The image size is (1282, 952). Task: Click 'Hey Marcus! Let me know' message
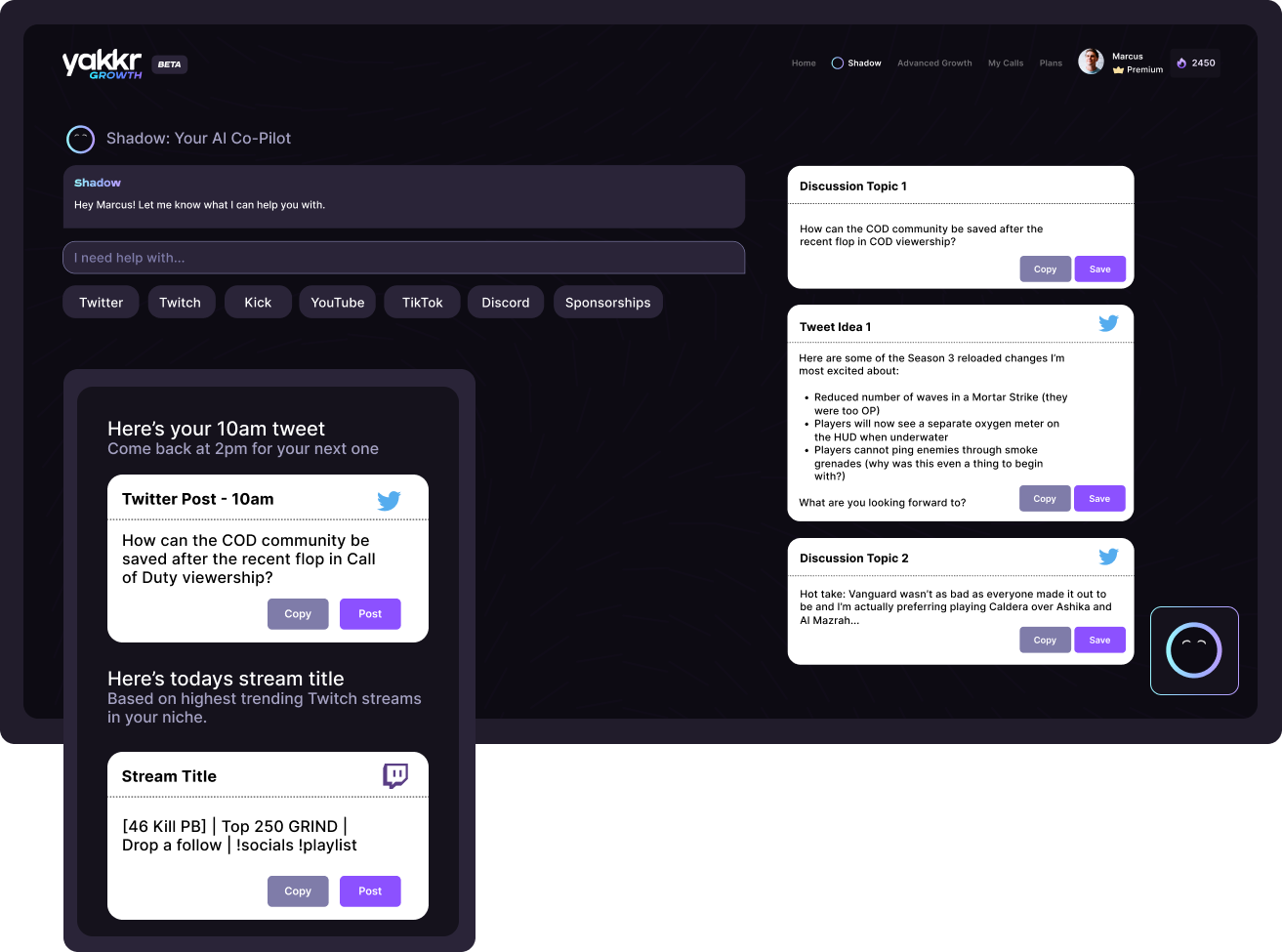tap(200, 205)
